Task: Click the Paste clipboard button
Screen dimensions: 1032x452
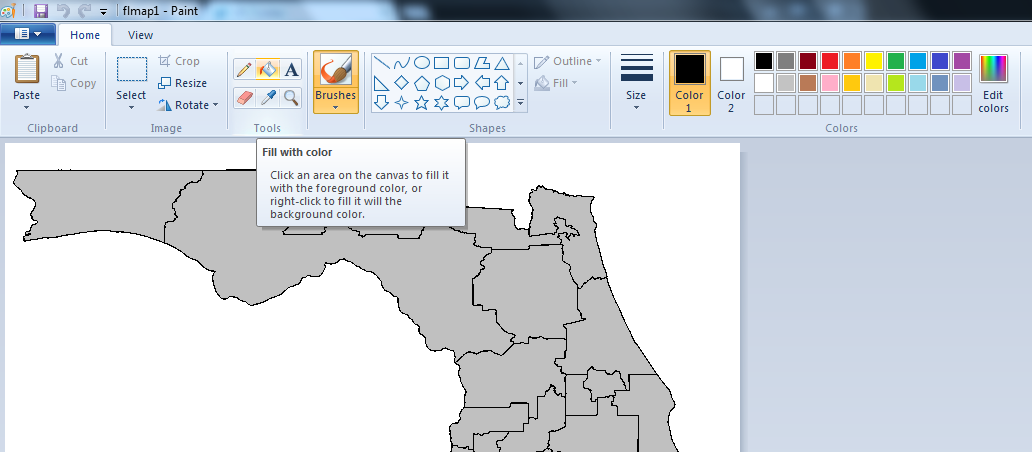Action: click(x=26, y=69)
